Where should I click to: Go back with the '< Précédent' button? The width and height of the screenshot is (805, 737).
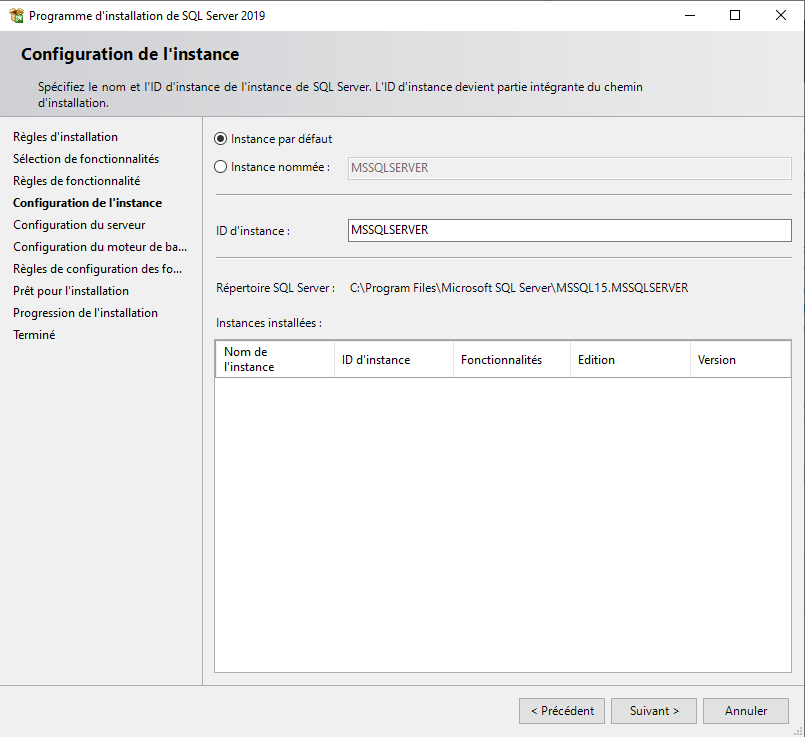coord(562,711)
